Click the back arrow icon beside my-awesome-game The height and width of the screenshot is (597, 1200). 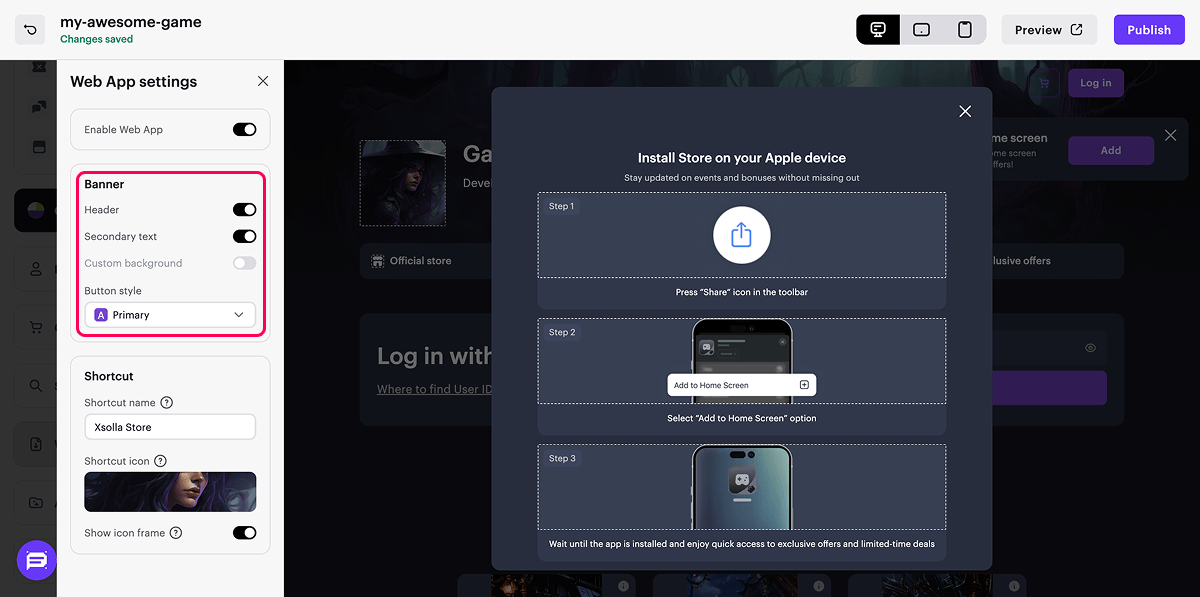point(30,29)
